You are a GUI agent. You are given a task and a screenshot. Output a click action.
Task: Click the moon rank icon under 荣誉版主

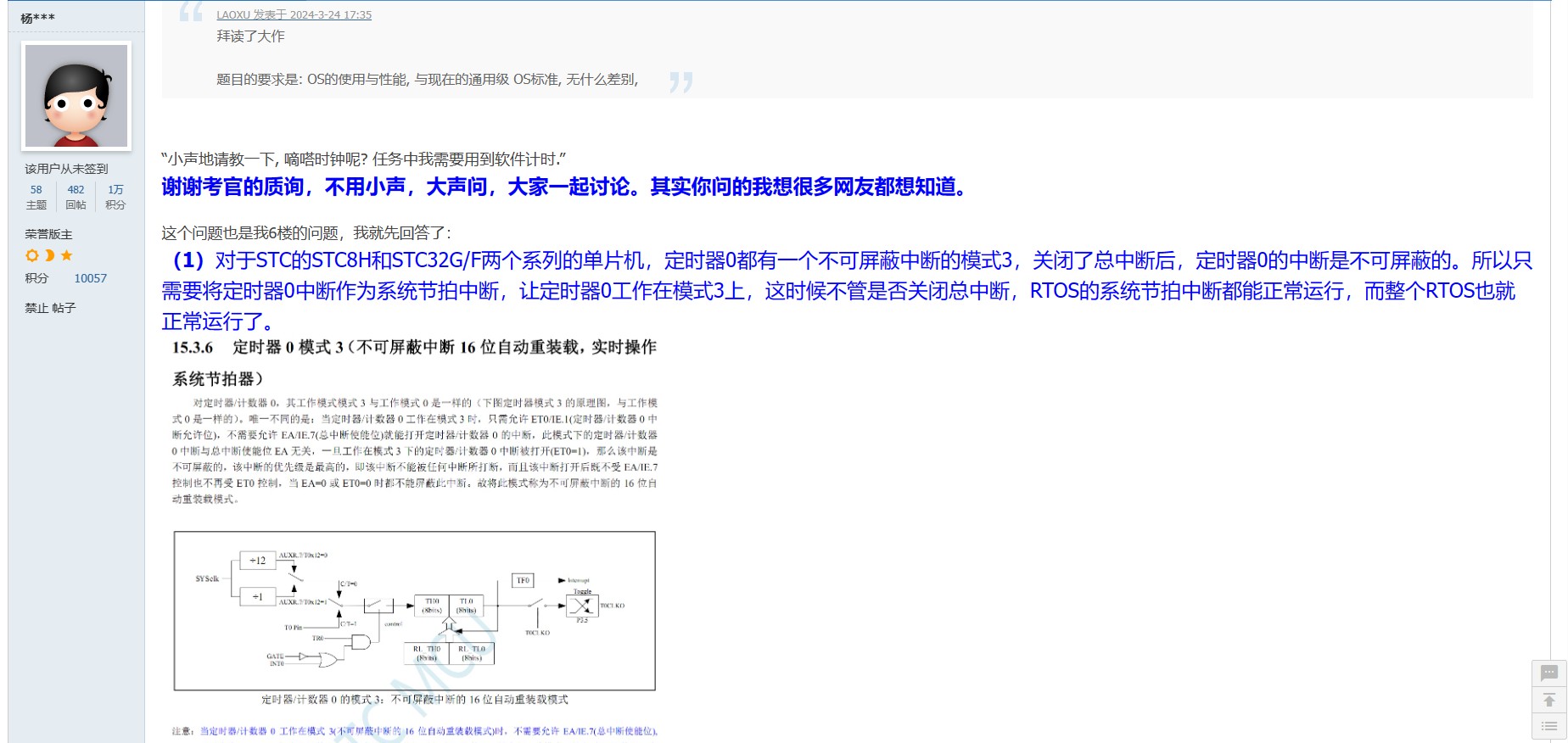click(x=49, y=255)
